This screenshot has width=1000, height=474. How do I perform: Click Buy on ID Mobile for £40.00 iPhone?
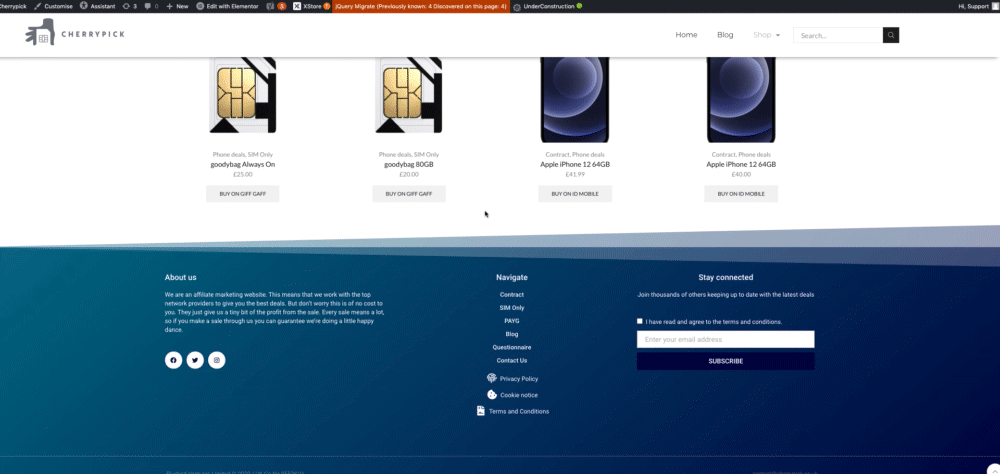point(741,194)
